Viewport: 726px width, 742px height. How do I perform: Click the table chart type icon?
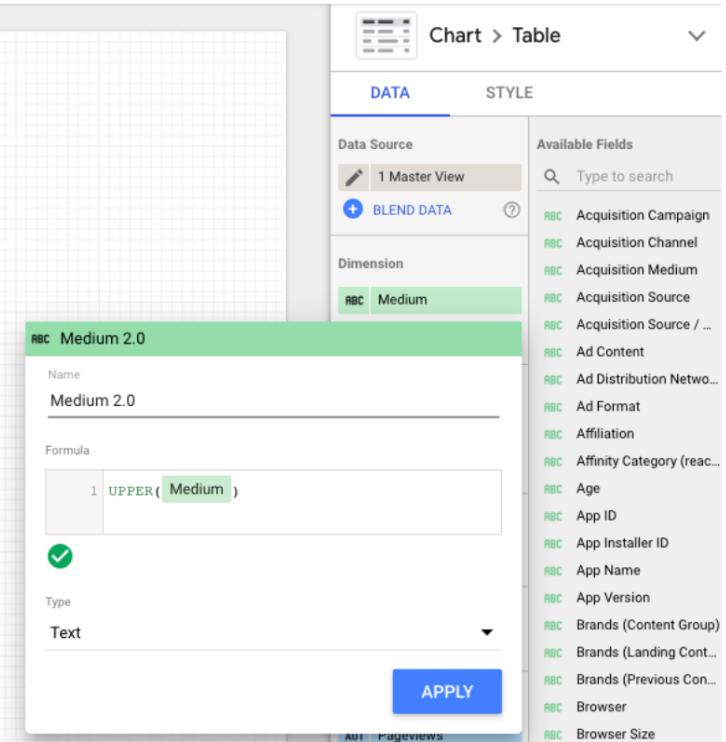pos(386,36)
